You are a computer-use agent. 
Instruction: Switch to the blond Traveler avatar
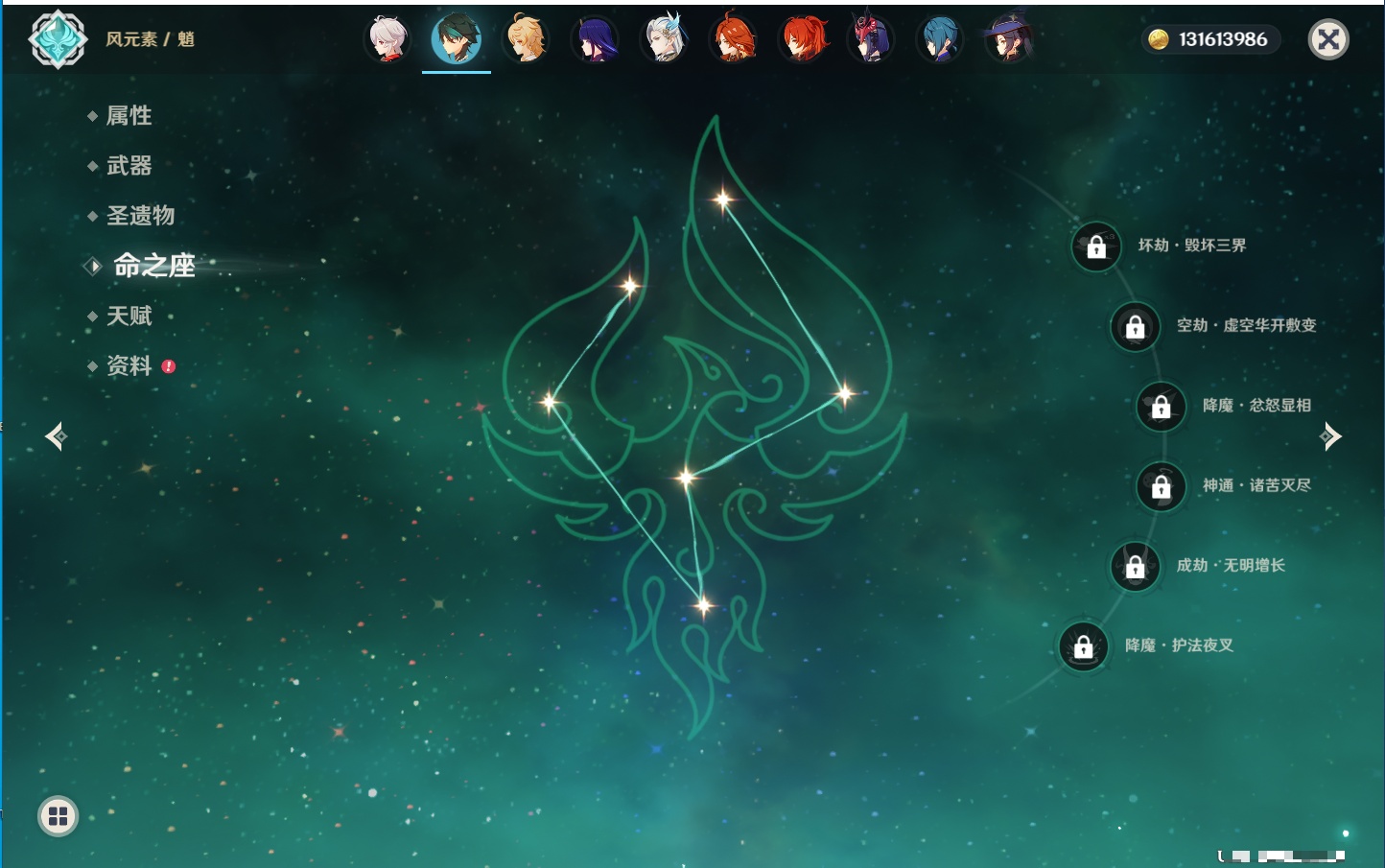(526, 39)
